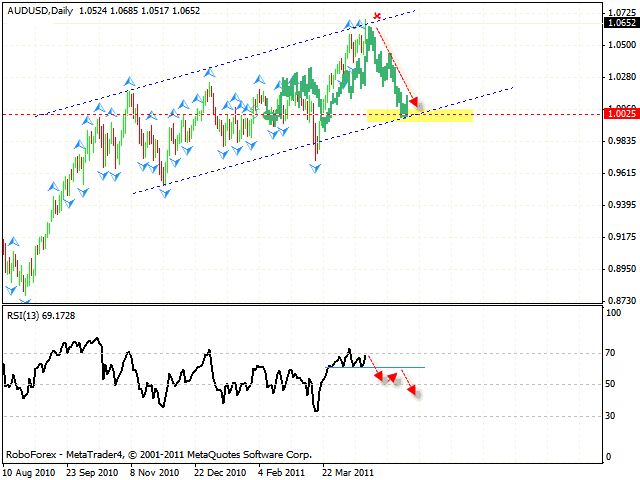Click the 22 Mar 2011 date label
This screenshot has height=480, width=640.
pos(347,471)
